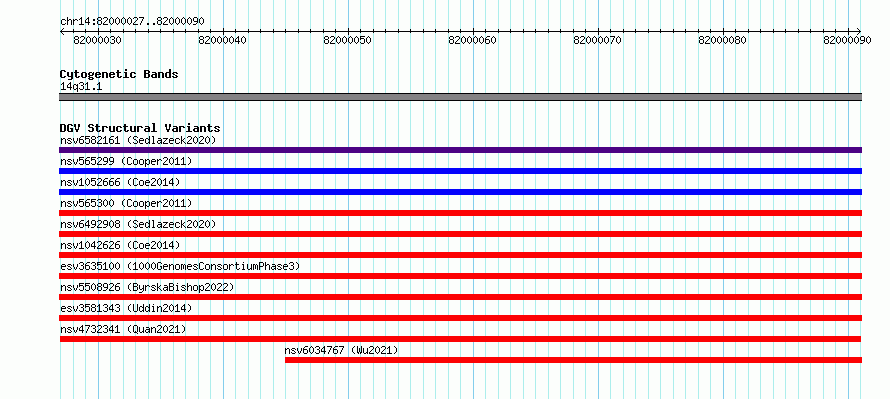Open the esv3581343 (Uddin2014) label
This screenshot has width=890, height=399.
[126, 308]
